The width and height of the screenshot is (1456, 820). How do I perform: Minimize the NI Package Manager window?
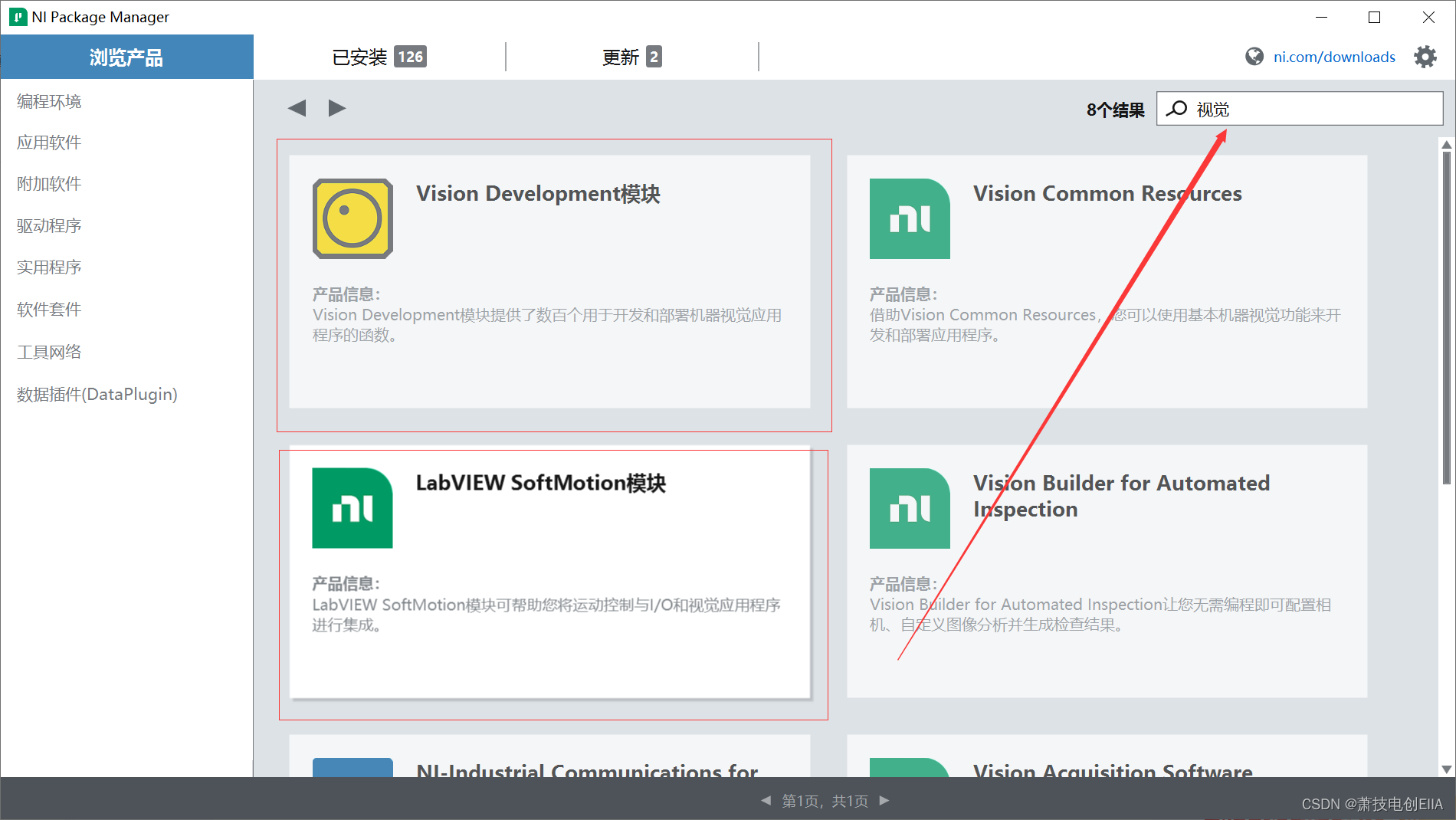pyautogui.click(x=1321, y=17)
